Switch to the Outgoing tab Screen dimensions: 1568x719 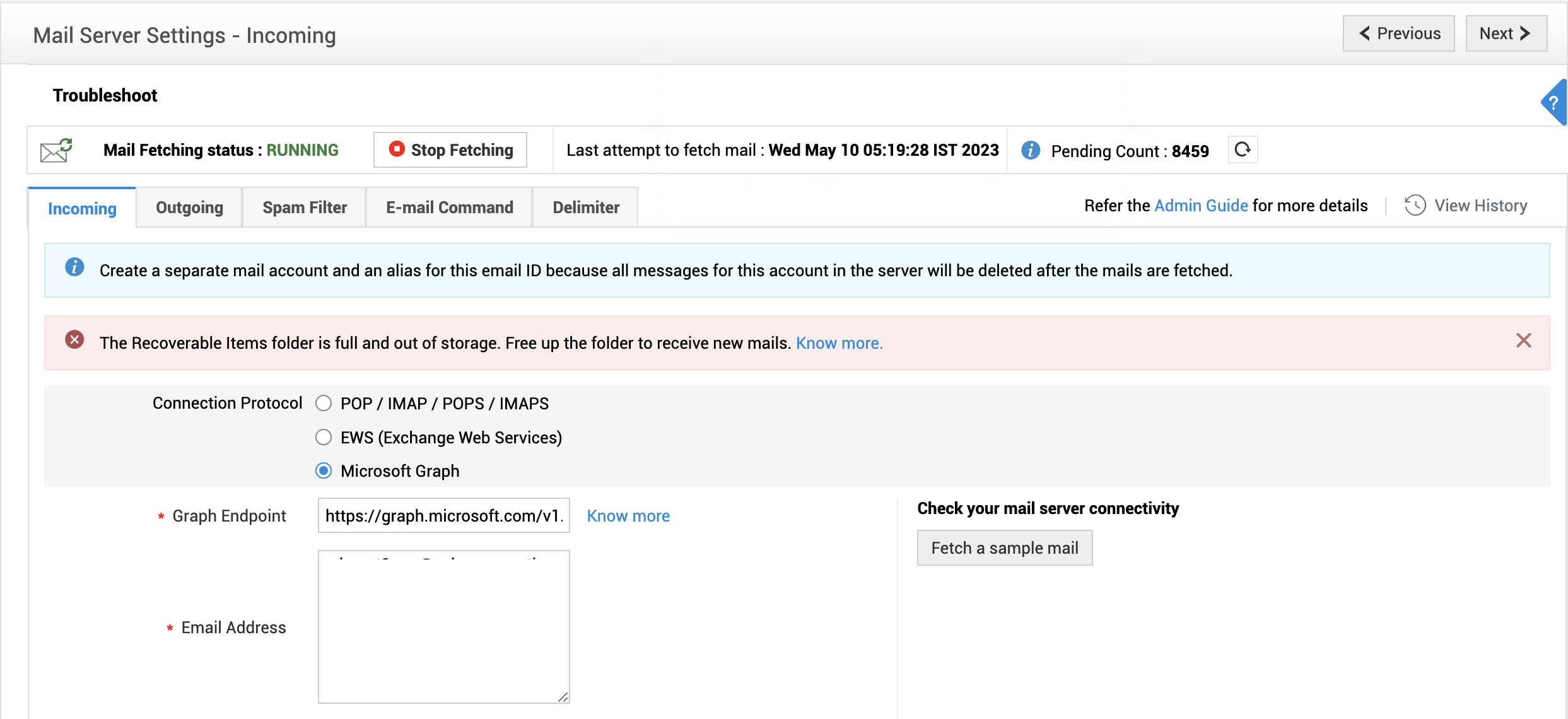[189, 208]
